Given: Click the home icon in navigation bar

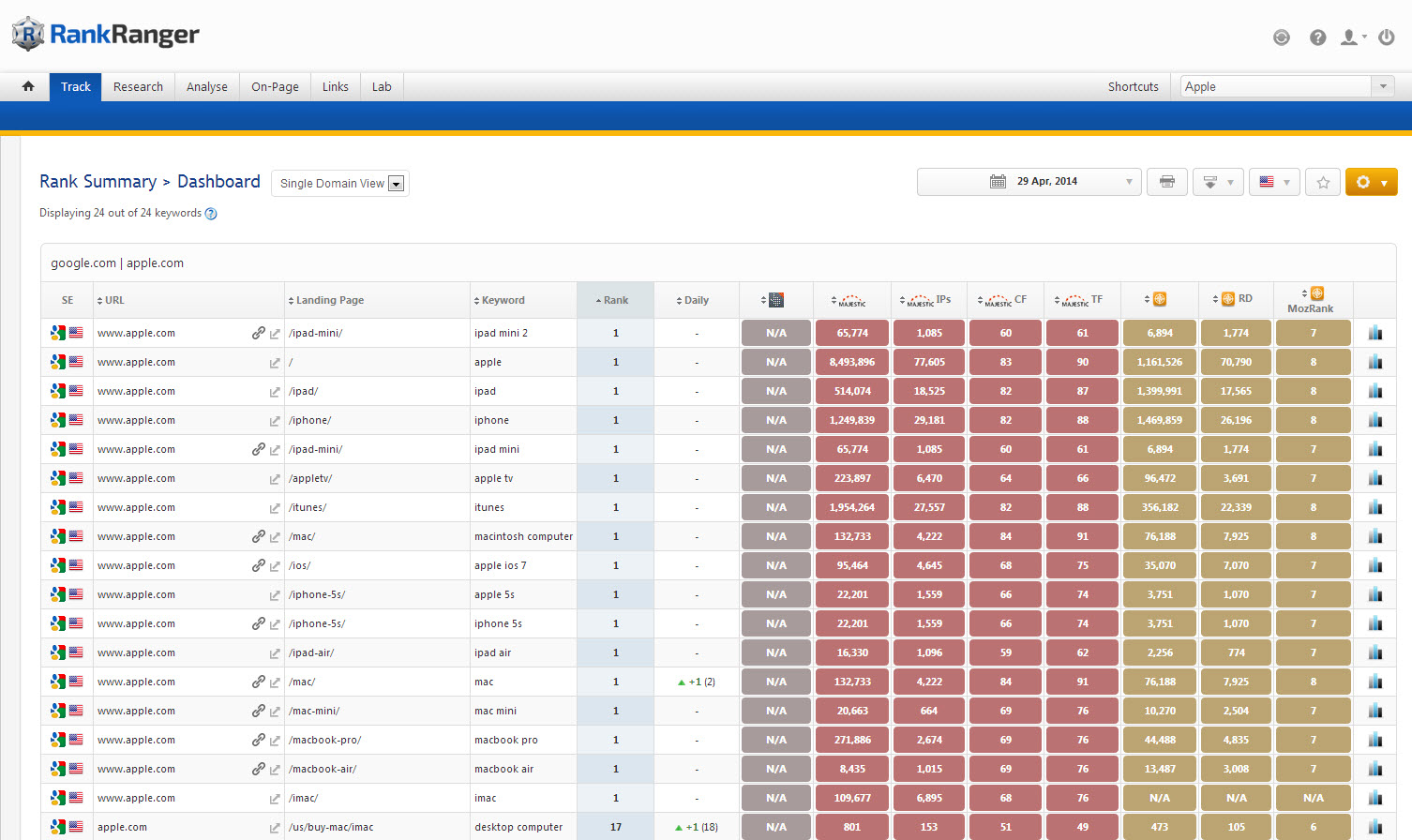Looking at the screenshot, I should click(x=28, y=86).
